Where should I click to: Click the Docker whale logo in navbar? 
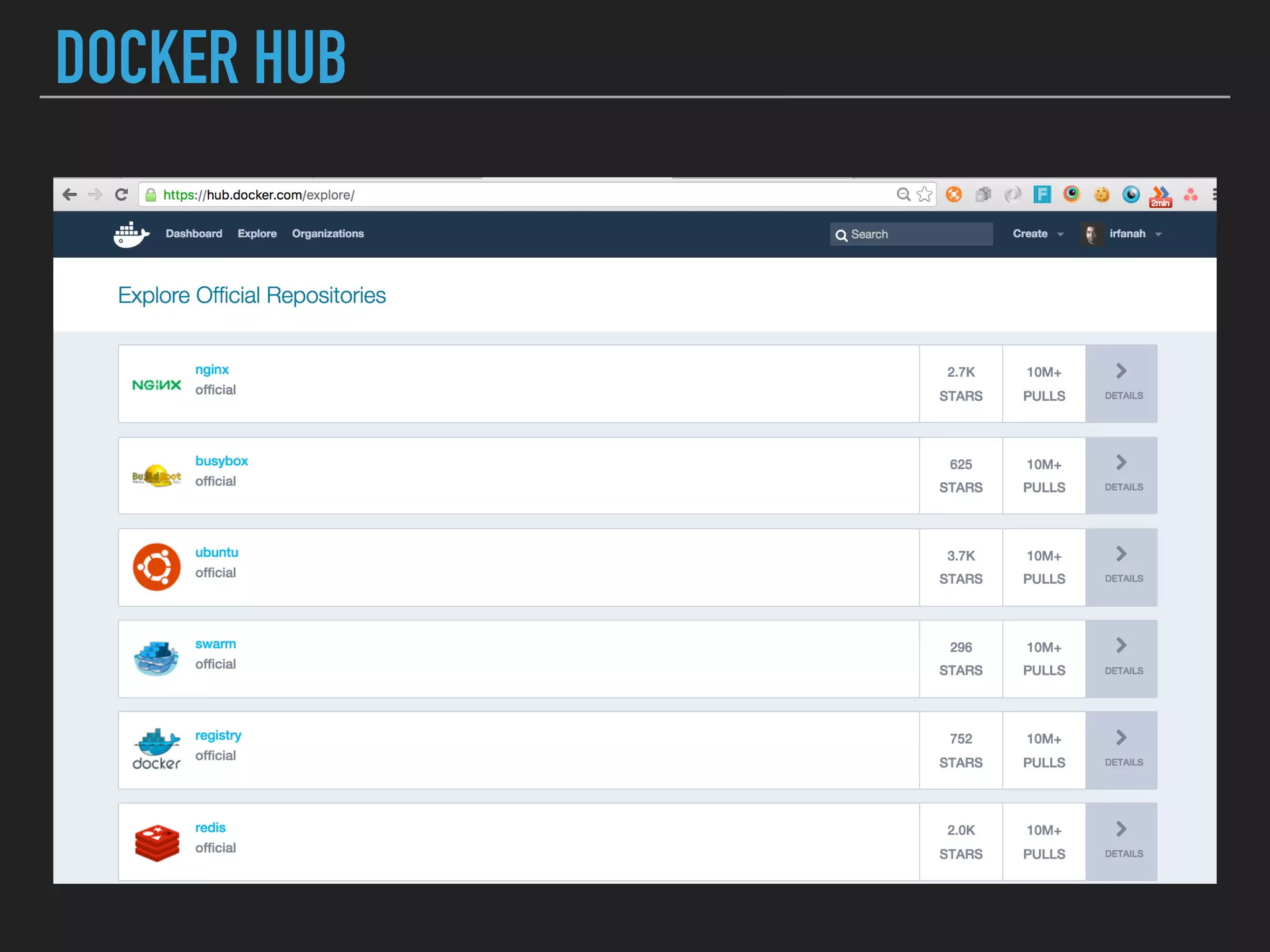pyautogui.click(x=131, y=234)
